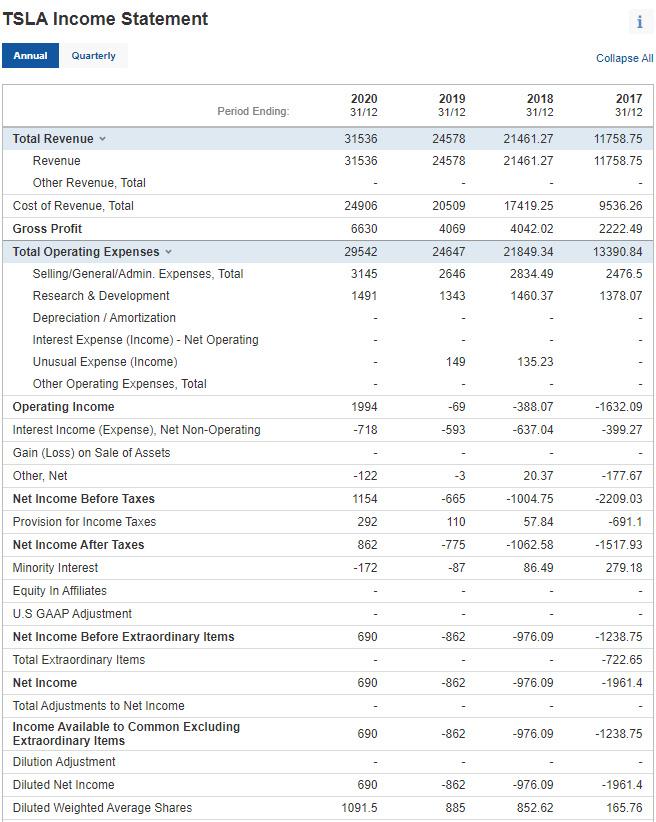Image resolution: width=656 pixels, height=822 pixels.
Task: Click the Period Ending label
Action: [x=253, y=111]
